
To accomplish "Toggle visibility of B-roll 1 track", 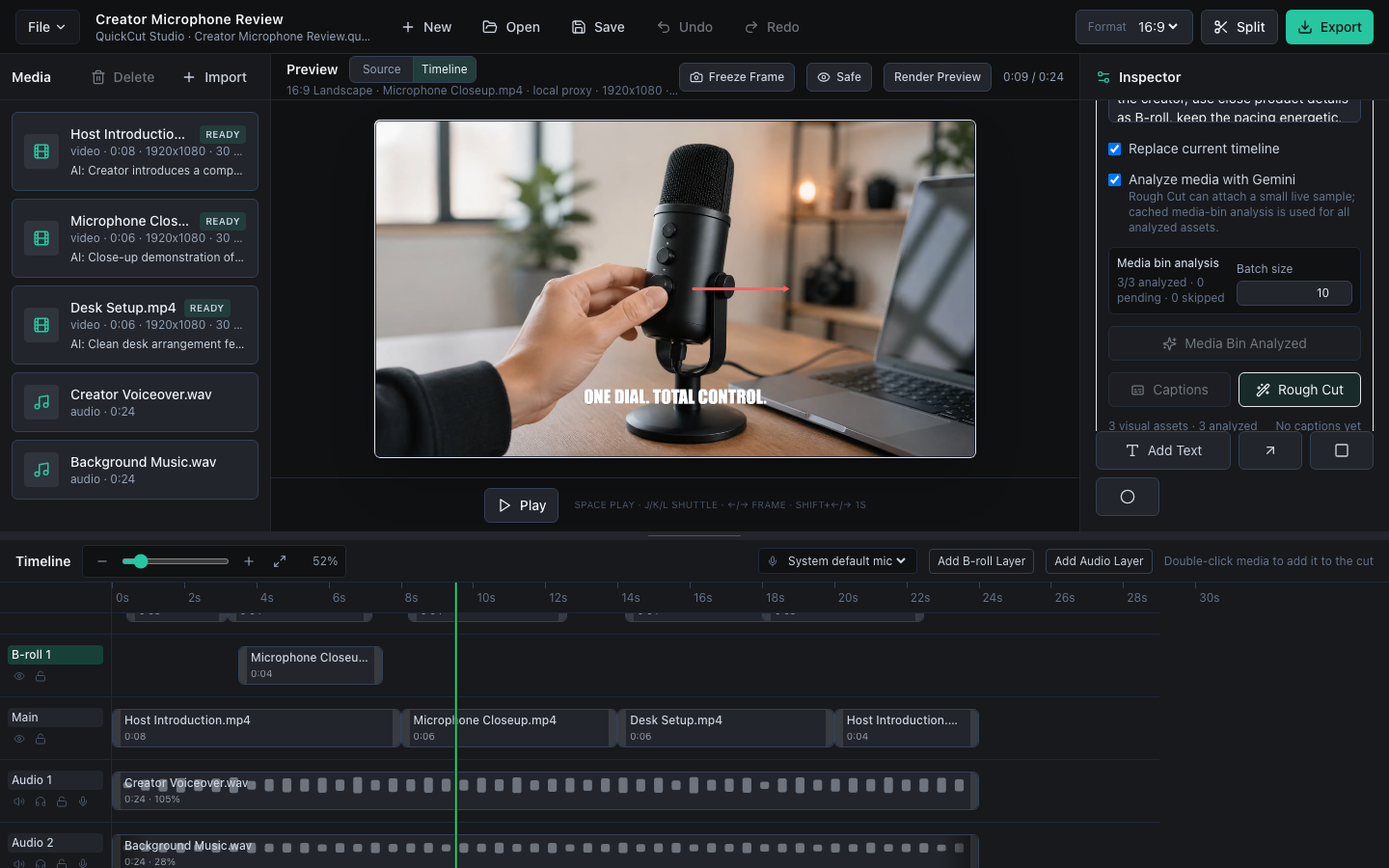I will click(x=19, y=677).
